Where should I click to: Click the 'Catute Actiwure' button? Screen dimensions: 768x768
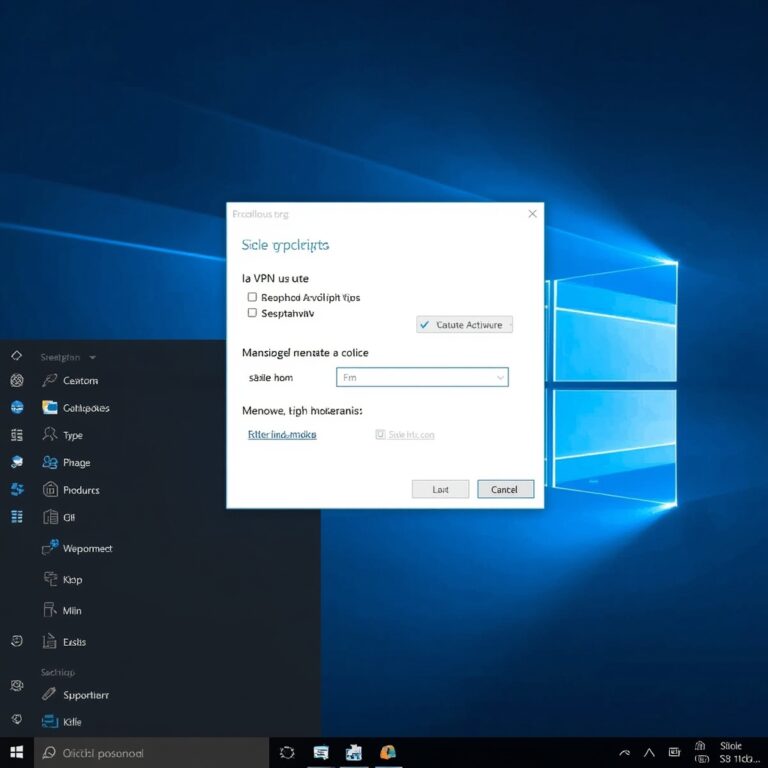click(464, 324)
